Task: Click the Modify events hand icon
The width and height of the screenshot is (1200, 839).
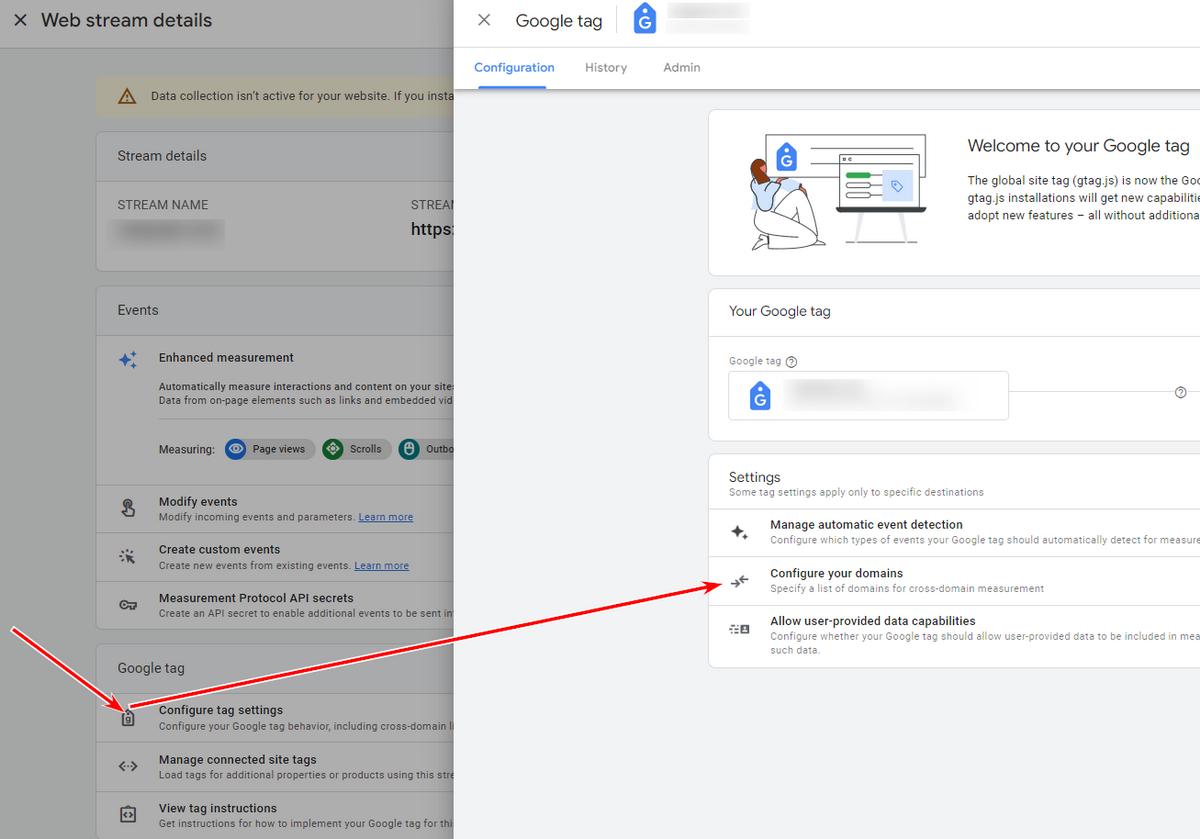Action: coord(128,508)
